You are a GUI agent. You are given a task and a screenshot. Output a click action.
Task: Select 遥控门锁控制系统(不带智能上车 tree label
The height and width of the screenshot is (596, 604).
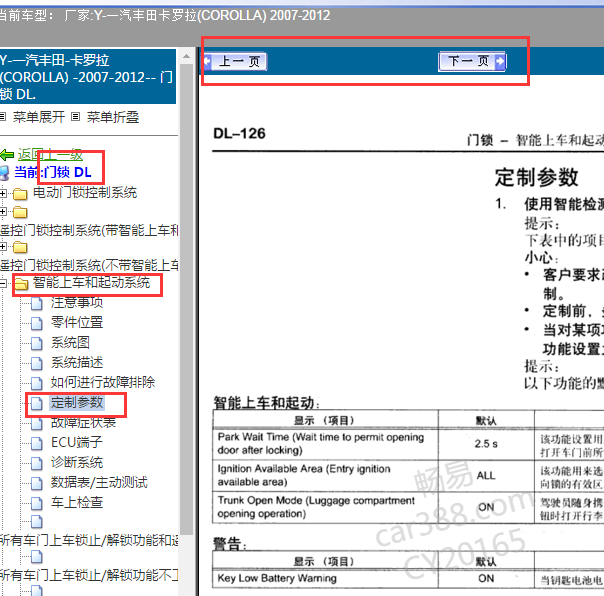pos(89,265)
